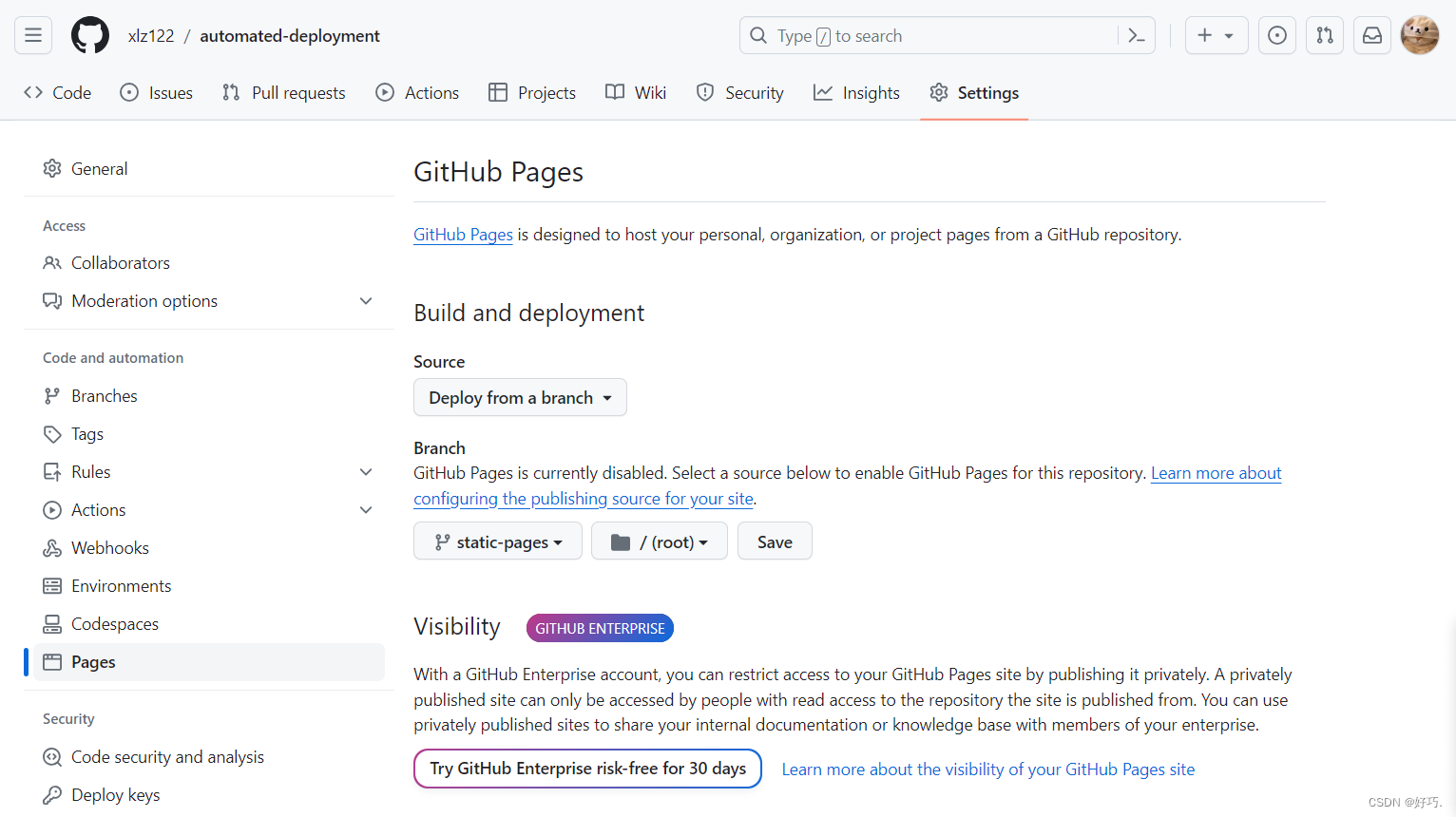Learn more about Pages site visibility
The width and height of the screenshot is (1456, 817).
point(988,769)
